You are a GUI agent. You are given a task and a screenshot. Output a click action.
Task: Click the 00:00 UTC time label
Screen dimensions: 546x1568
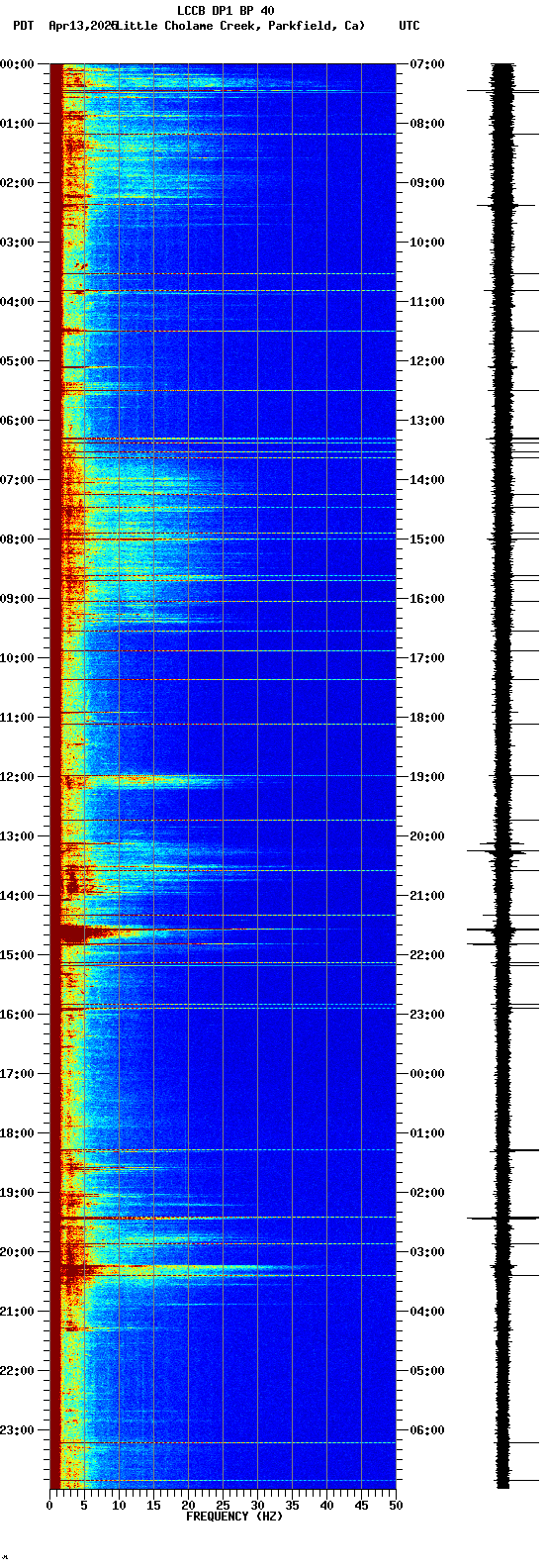tap(427, 1074)
